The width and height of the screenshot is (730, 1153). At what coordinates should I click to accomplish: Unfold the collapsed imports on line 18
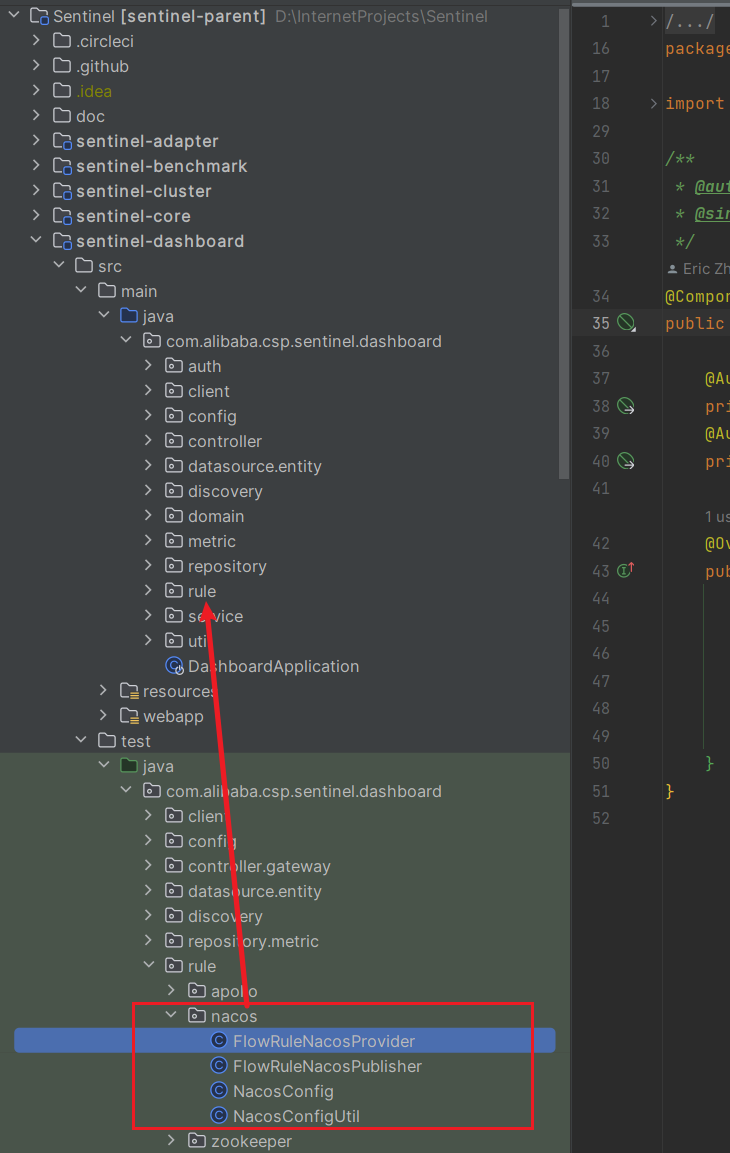coord(653,104)
